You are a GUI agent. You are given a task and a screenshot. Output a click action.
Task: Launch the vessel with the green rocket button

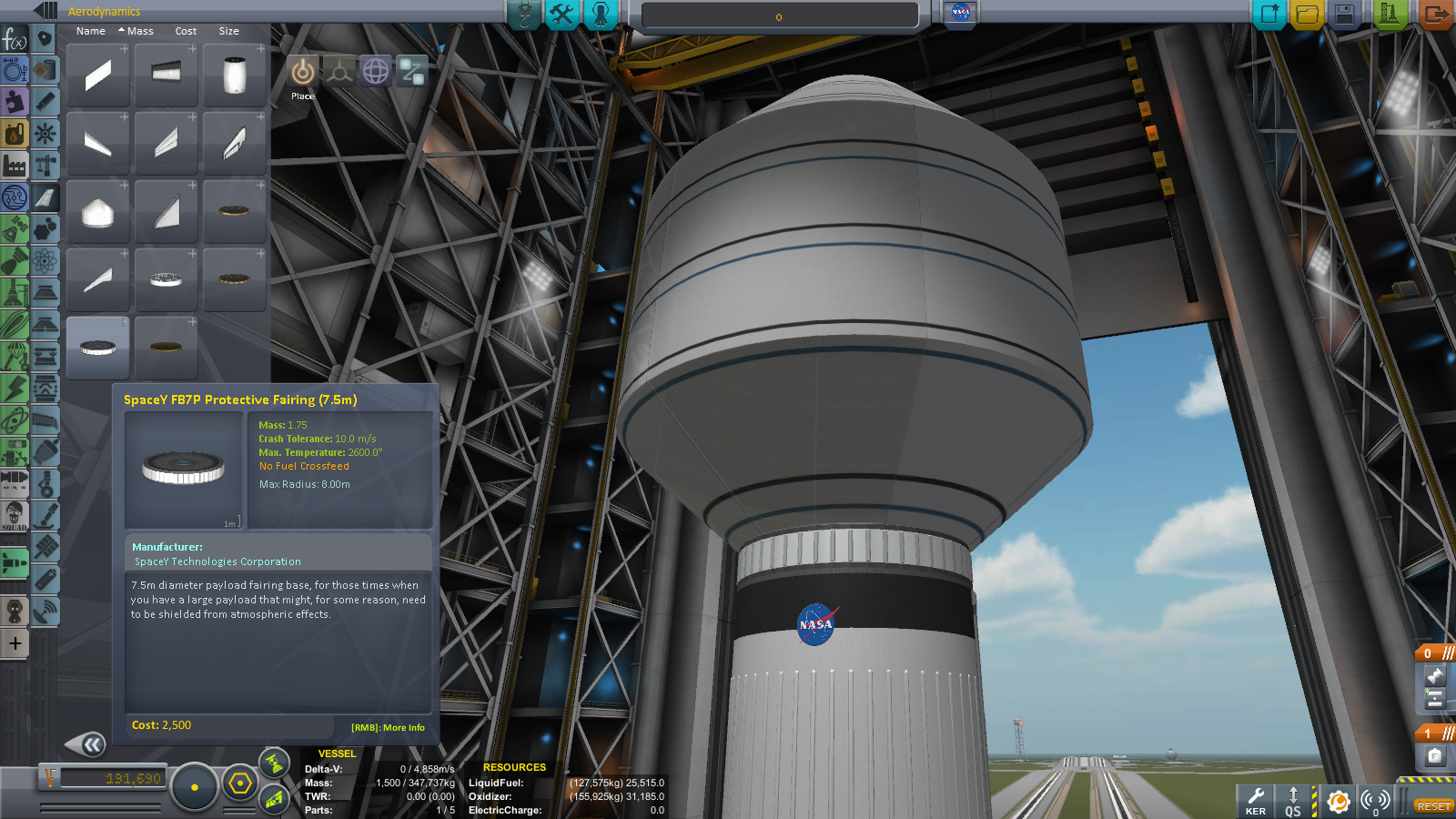1390,14
